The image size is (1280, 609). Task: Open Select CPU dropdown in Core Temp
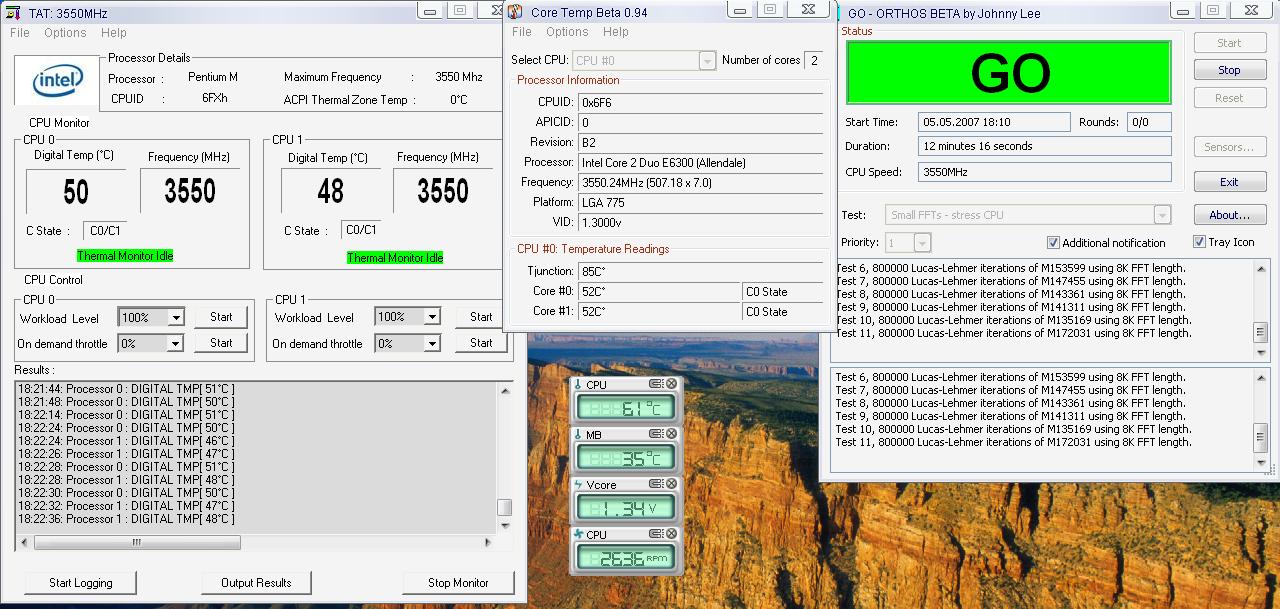coord(707,61)
